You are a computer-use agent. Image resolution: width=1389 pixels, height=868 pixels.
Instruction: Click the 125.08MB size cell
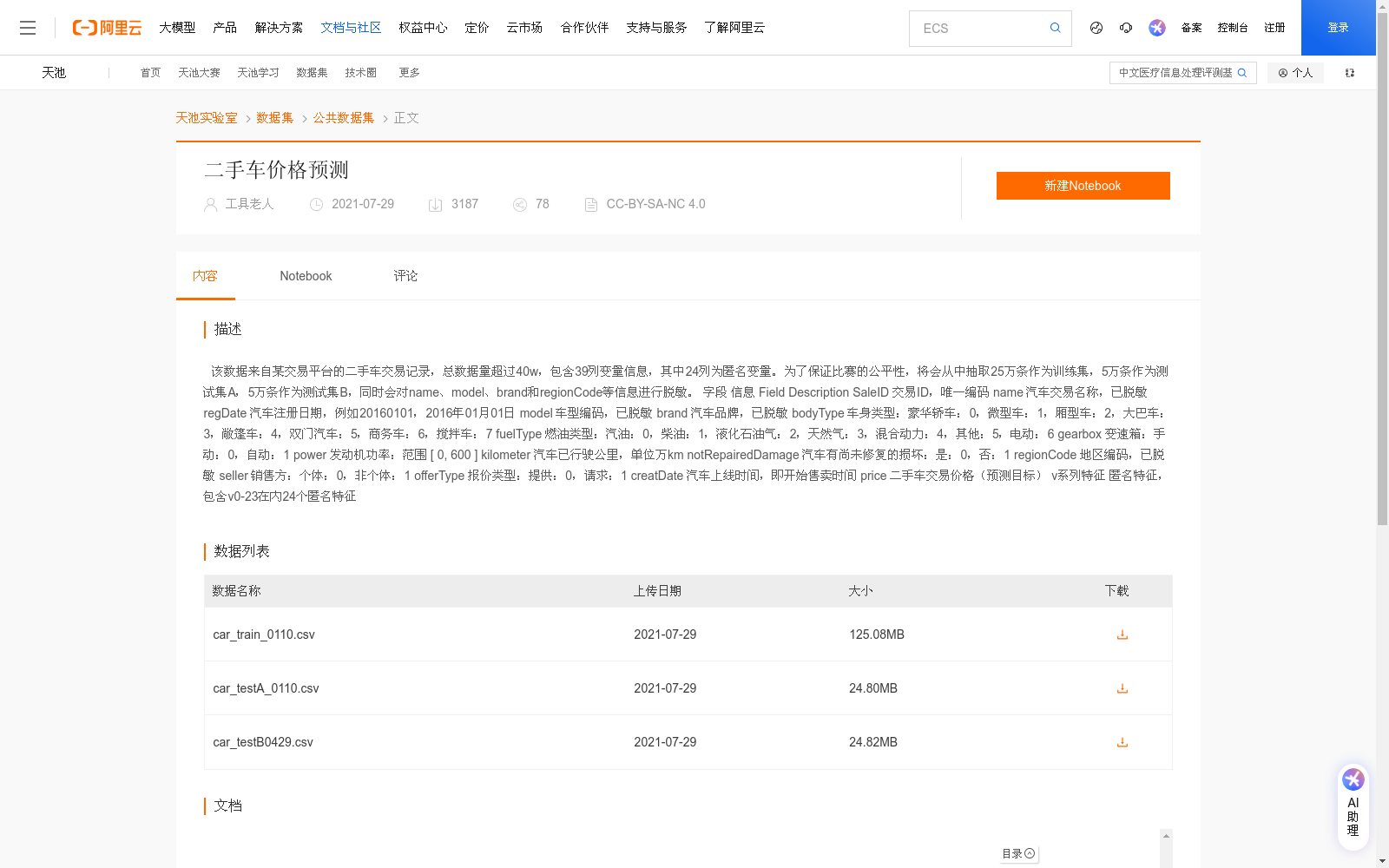(877, 635)
